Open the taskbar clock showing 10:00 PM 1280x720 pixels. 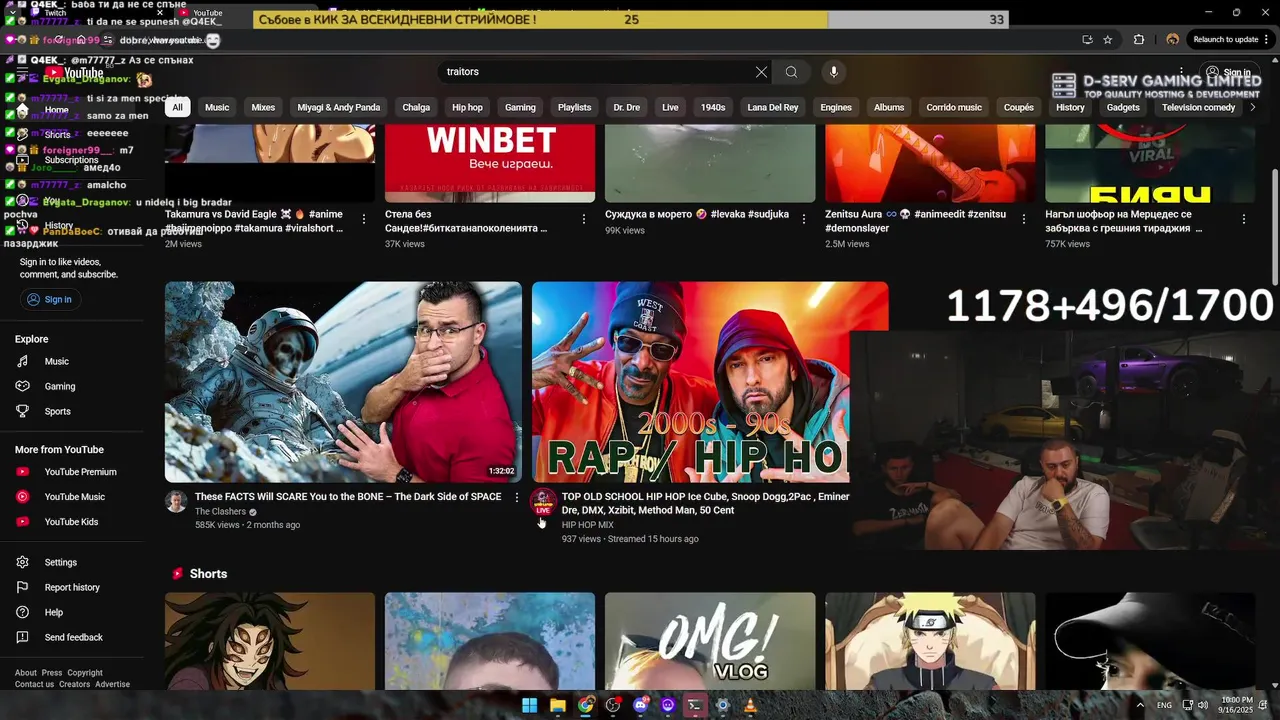click(1238, 705)
